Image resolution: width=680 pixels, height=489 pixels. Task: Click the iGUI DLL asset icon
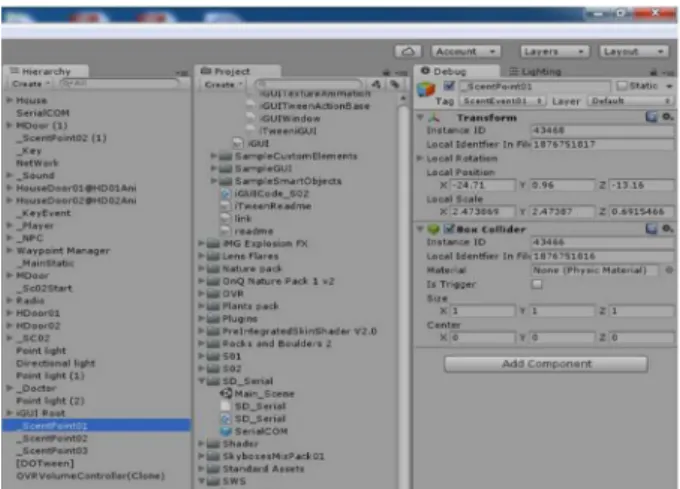pos(238,143)
